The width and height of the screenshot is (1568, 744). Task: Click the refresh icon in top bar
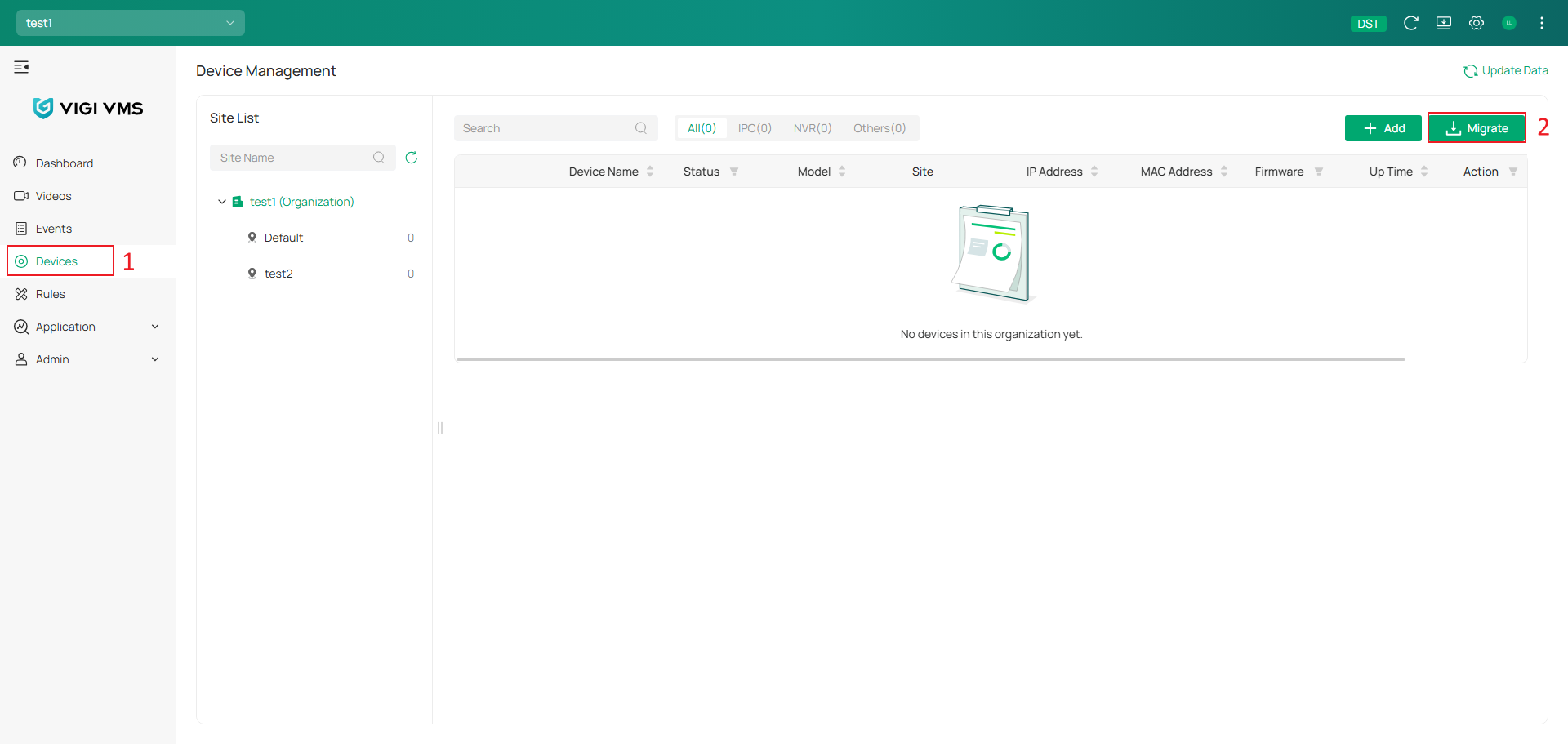pyautogui.click(x=1410, y=23)
